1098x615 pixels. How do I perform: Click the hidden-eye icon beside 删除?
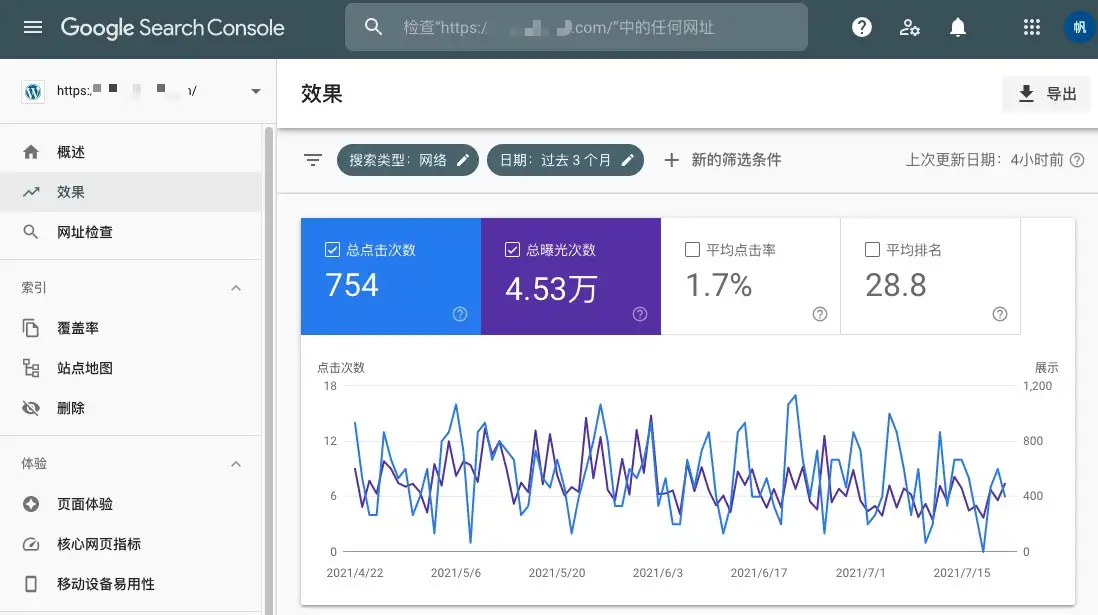31,408
